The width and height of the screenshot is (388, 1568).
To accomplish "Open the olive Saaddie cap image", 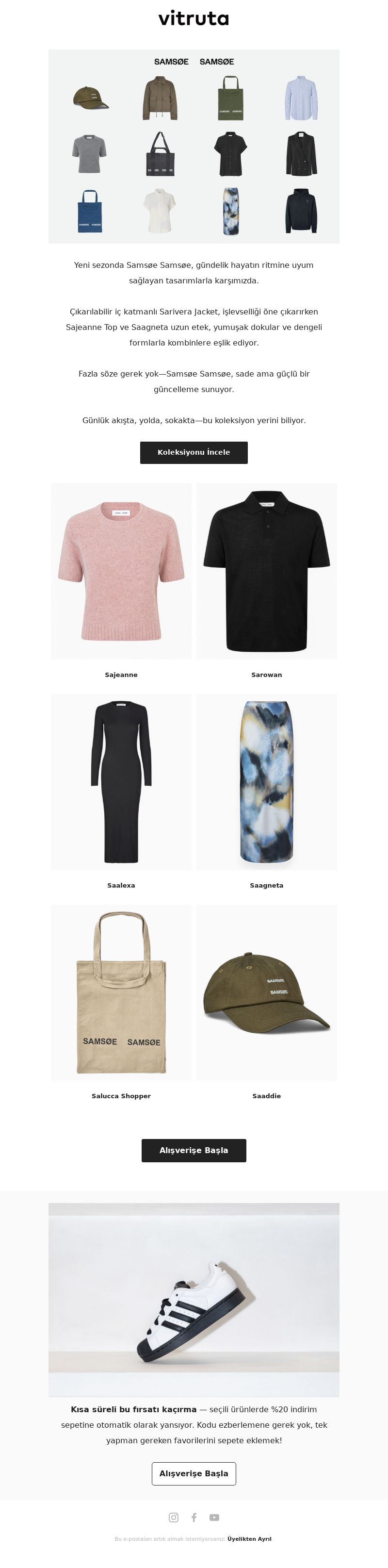I will pyautogui.click(x=266, y=992).
